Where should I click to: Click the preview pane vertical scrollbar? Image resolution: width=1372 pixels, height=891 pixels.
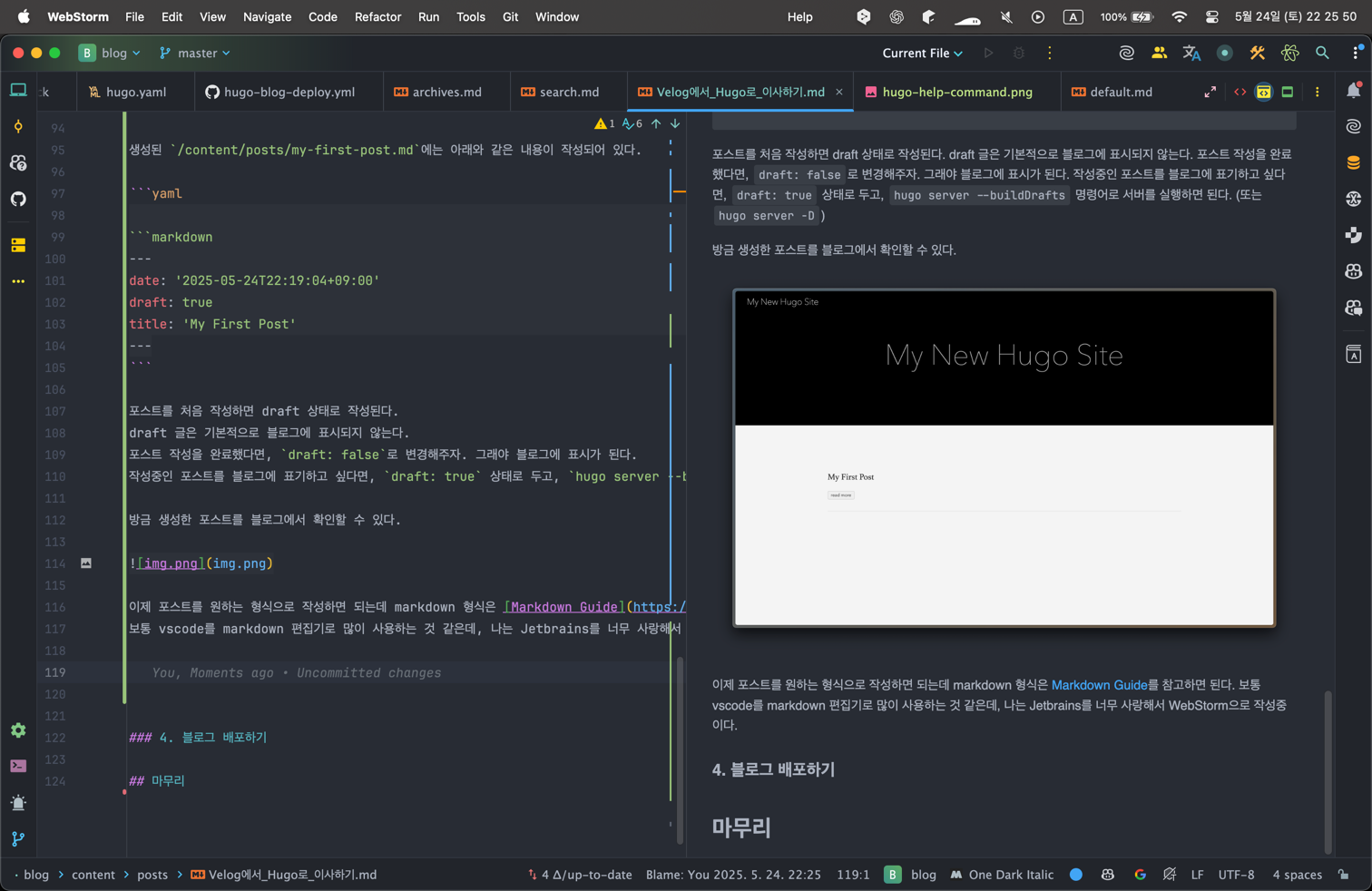click(1328, 771)
